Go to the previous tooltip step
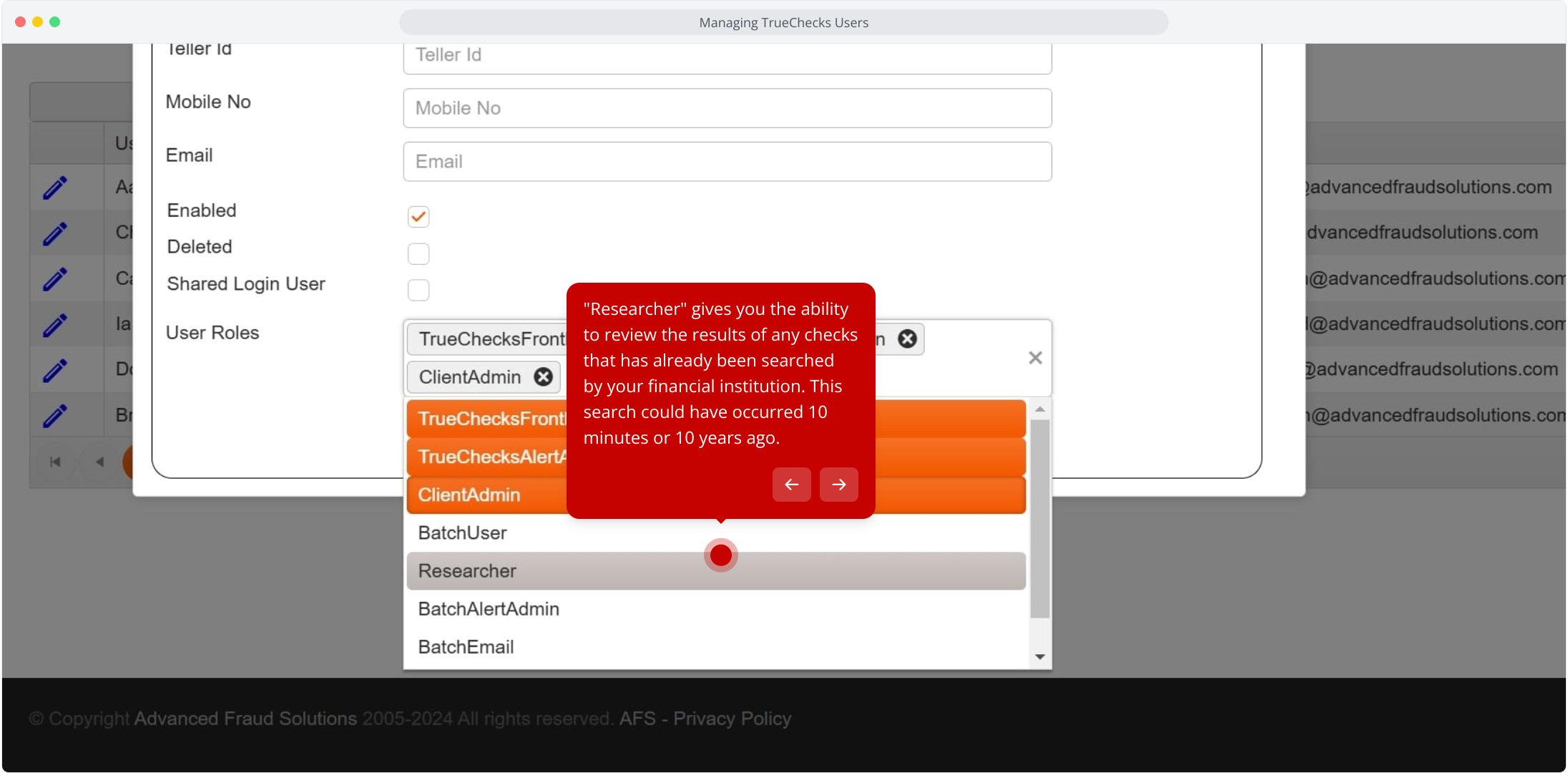 [792, 485]
